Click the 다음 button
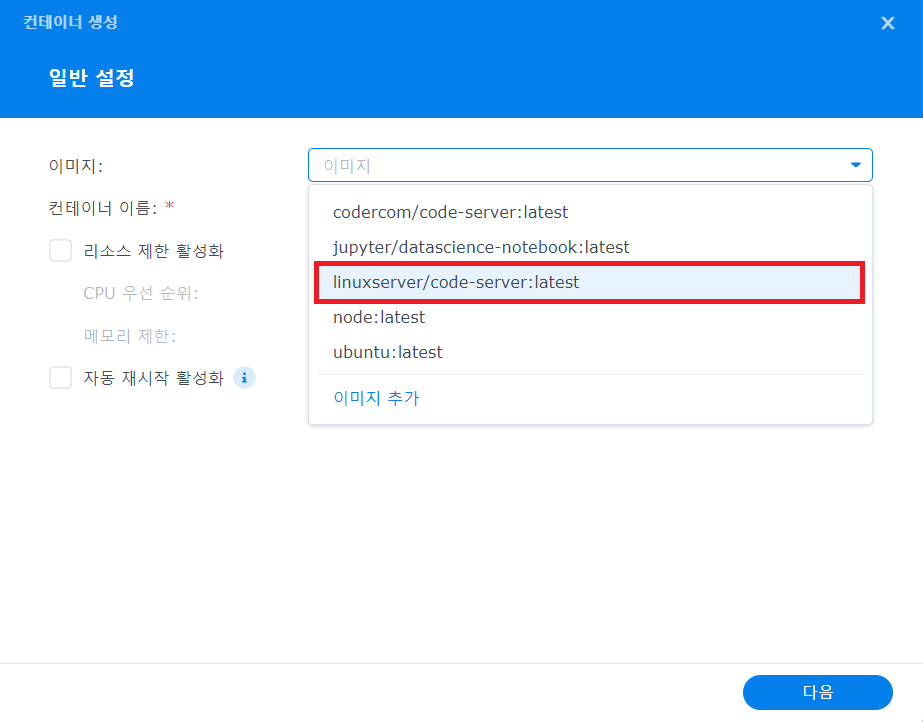 coord(818,692)
